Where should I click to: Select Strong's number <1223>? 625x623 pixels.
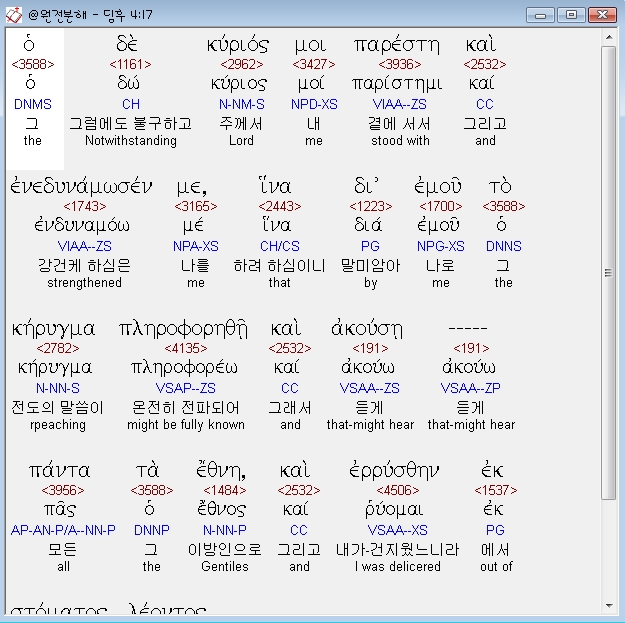pos(371,206)
